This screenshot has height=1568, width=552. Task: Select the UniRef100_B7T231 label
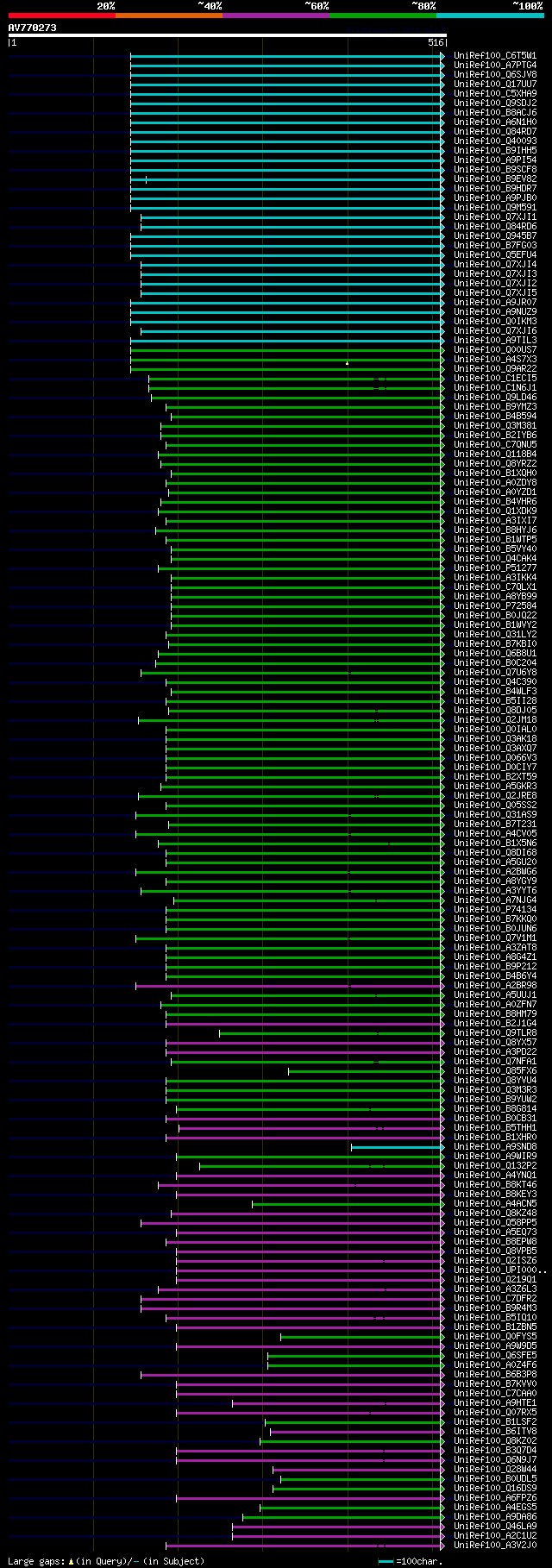pos(495,825)
